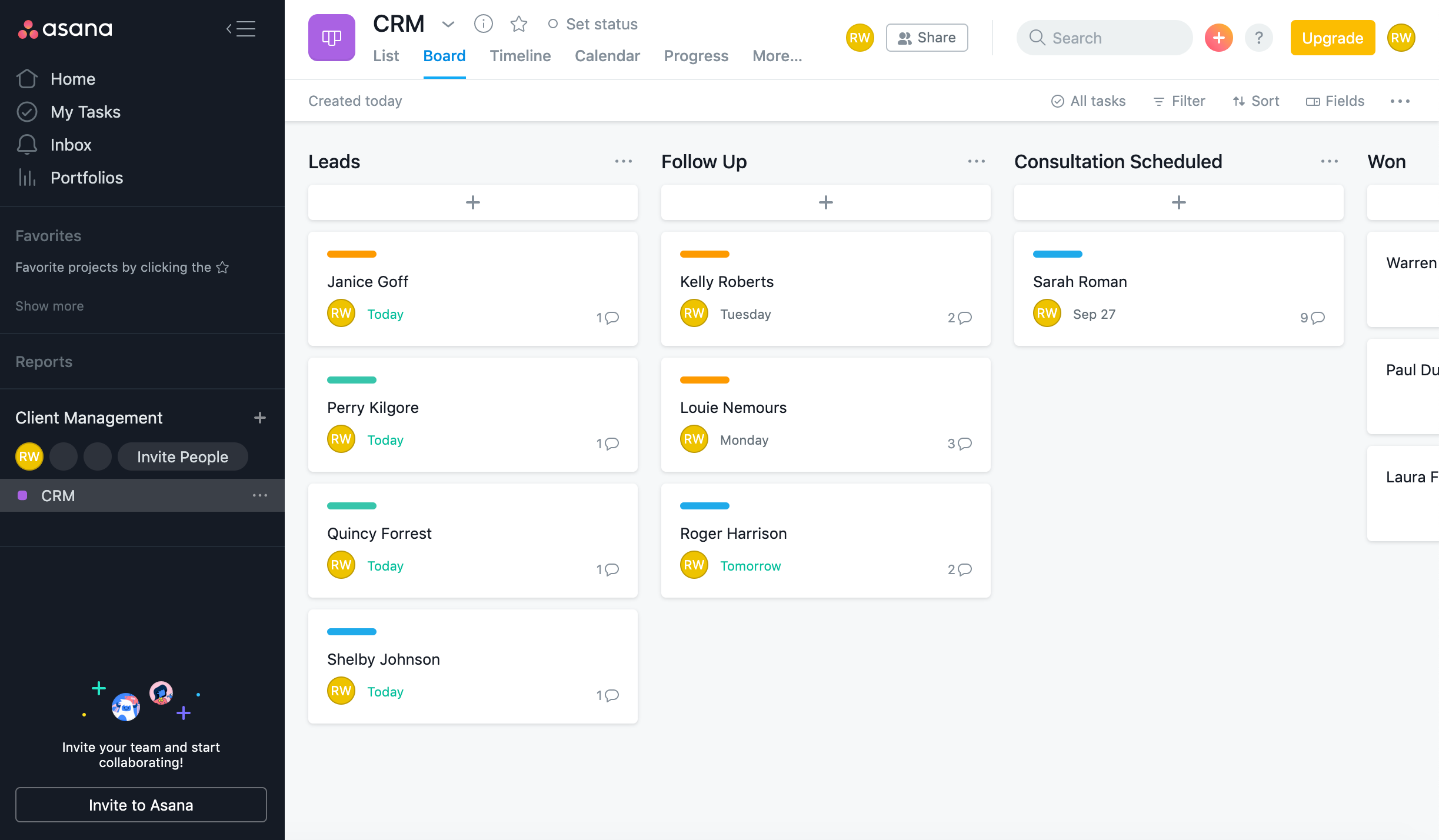The width and height of the screenshot is (1439, 840).
Task: Open the Leads column three-dot menu
Action: 623,161
